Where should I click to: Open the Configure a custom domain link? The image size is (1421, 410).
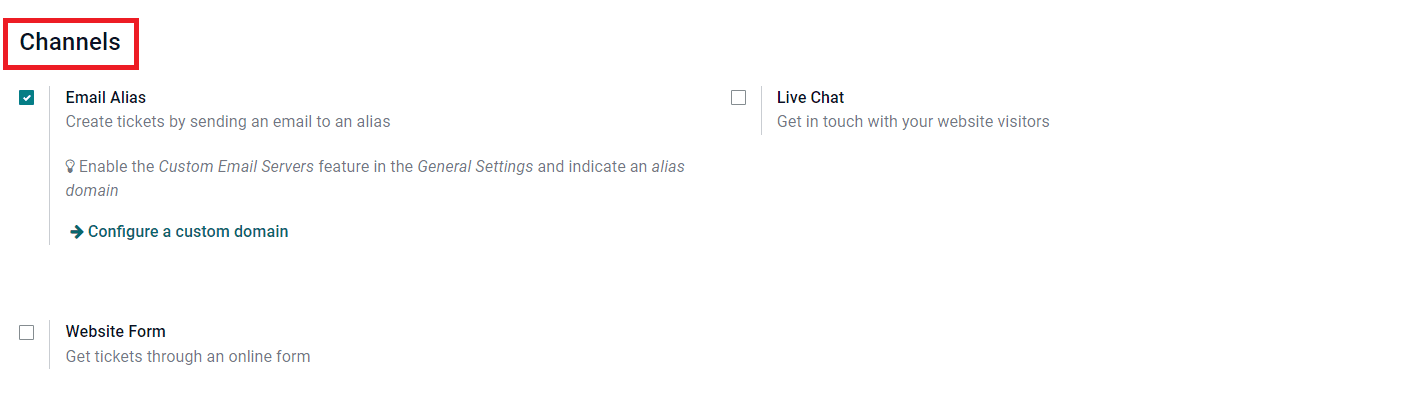tap(188, 232)
